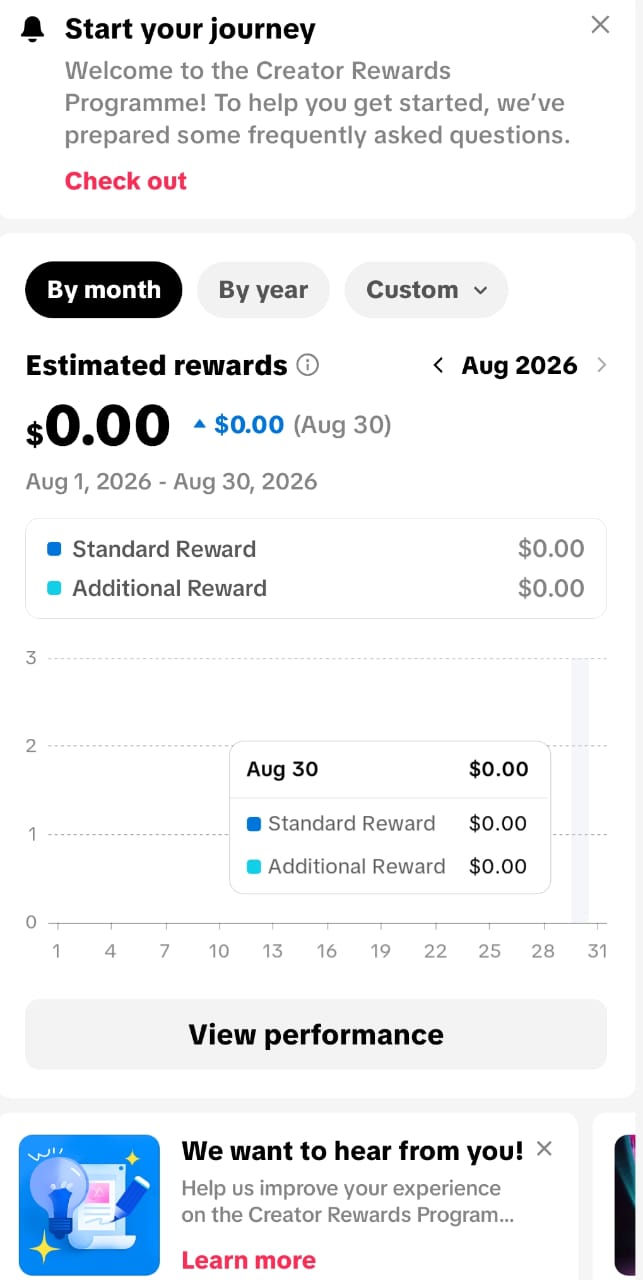Click the Estimated rewards info icon
This screenshot has height=1280, width=643.
308,365
